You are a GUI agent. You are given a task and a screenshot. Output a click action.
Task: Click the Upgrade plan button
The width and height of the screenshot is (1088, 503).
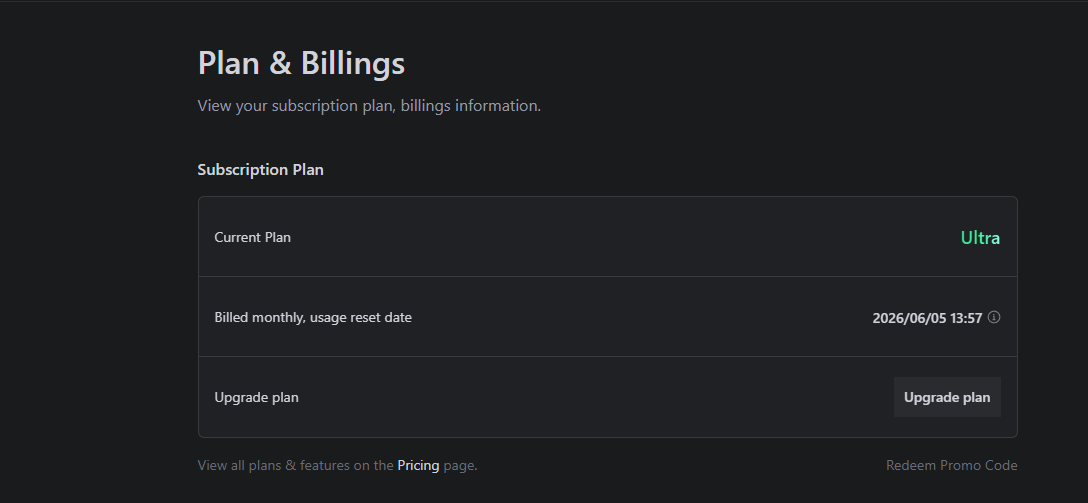(947, 398)
